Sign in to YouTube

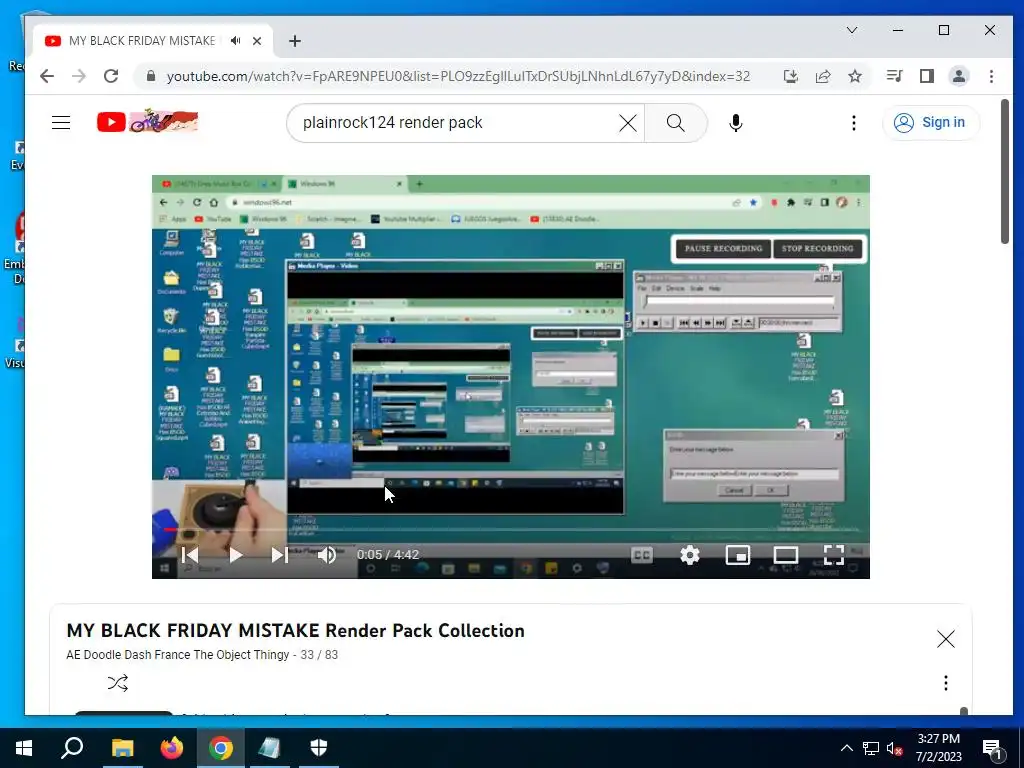pos(931,123)
